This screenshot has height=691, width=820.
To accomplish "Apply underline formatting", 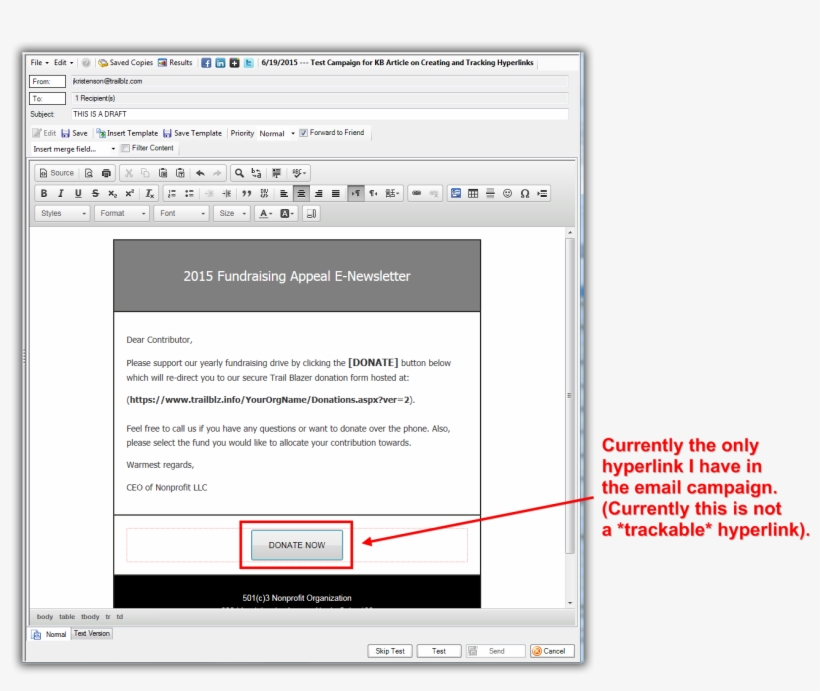I will pyautogui.click(x=78, y=192).
